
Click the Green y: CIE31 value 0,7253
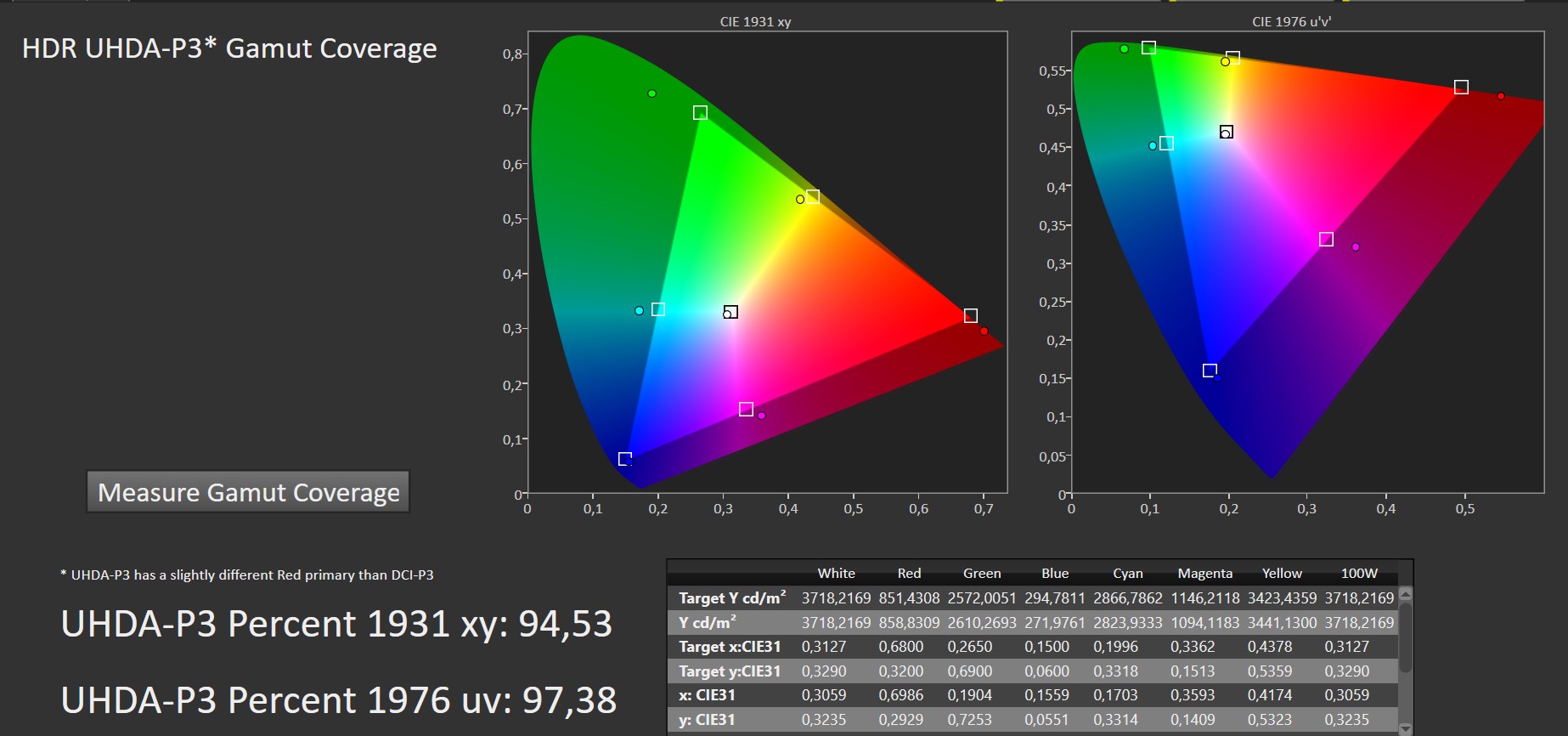pyautogui.click(x=969, y=720)
